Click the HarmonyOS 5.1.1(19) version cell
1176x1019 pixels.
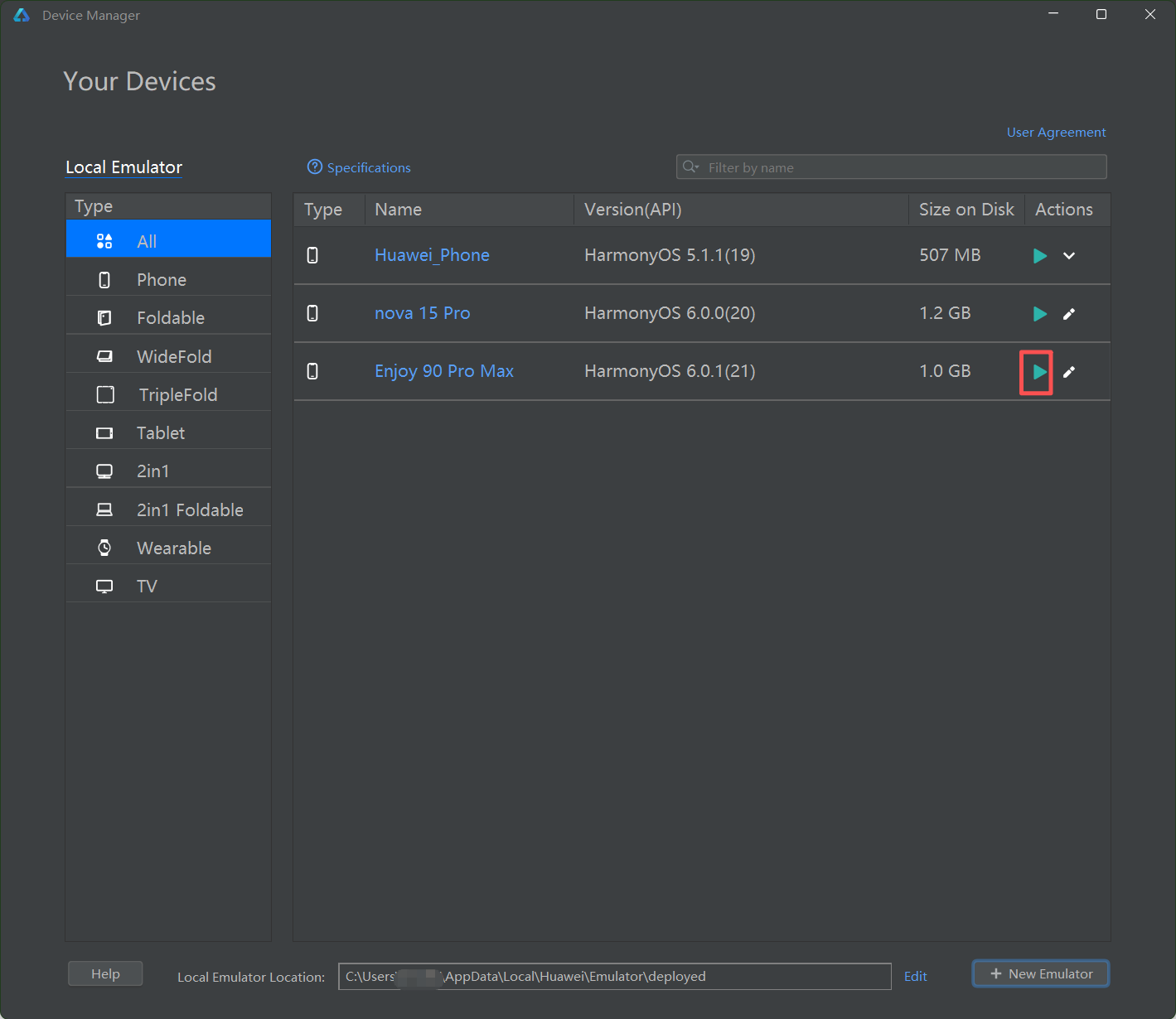670,255
